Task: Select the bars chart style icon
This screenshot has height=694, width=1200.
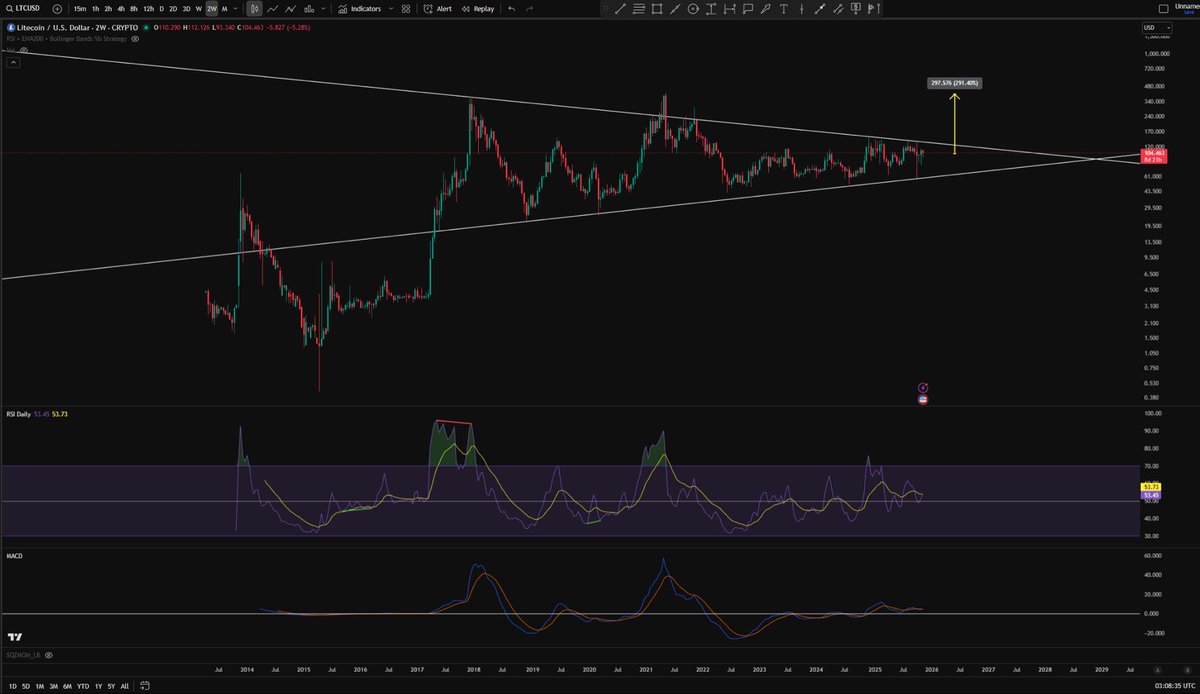Action: pyautogui.click(x=309, y=9)
